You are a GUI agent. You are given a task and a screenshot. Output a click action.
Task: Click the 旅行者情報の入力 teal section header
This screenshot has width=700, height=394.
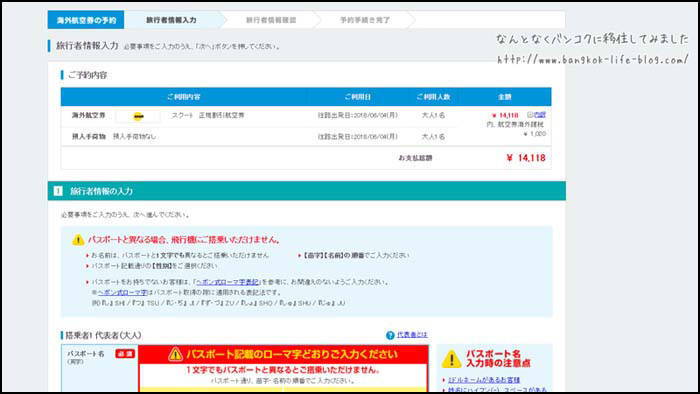307,191
